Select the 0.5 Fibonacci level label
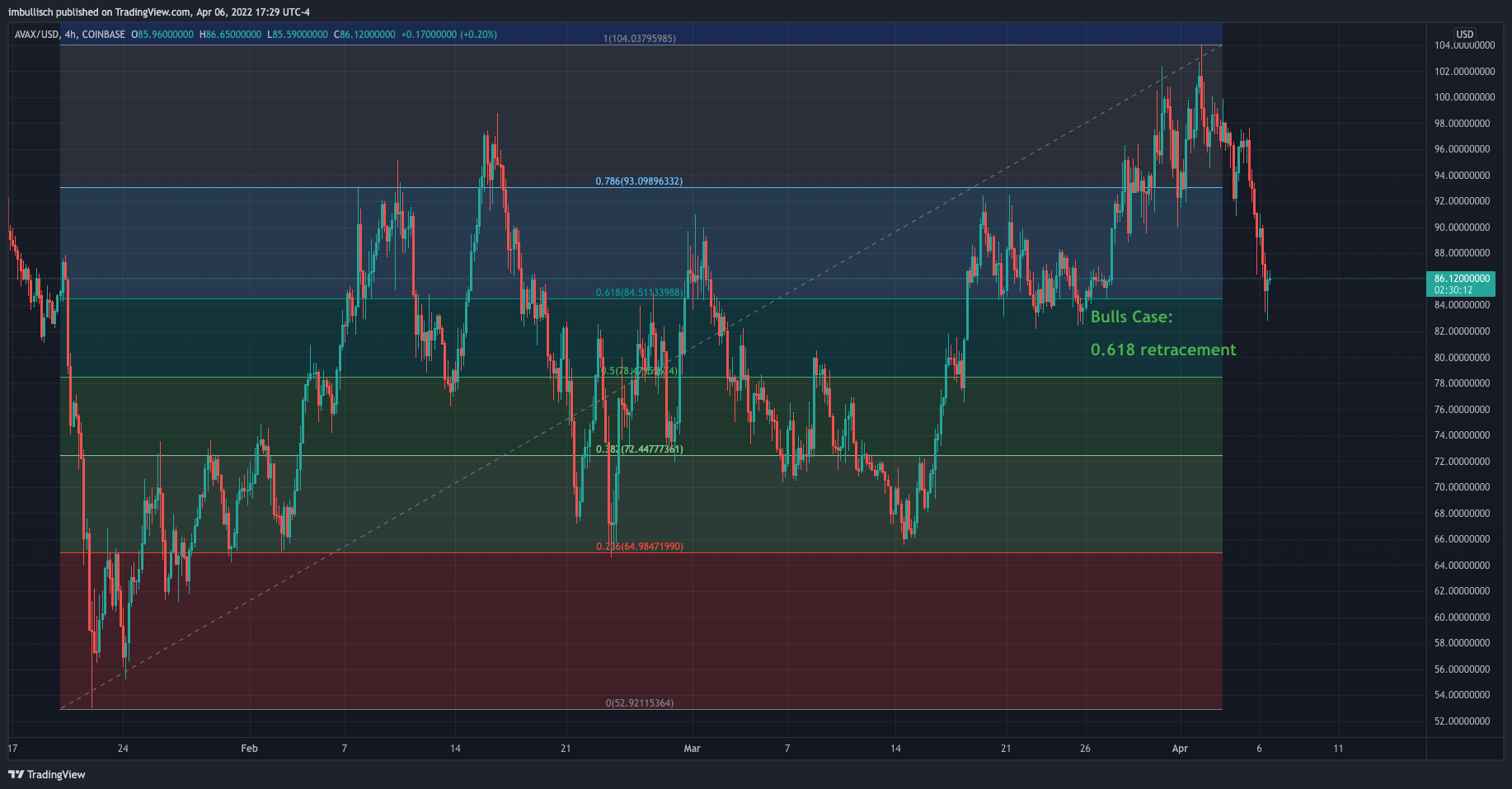The height and width of the screenshot is (789, 1512). [x=639, y=371]
